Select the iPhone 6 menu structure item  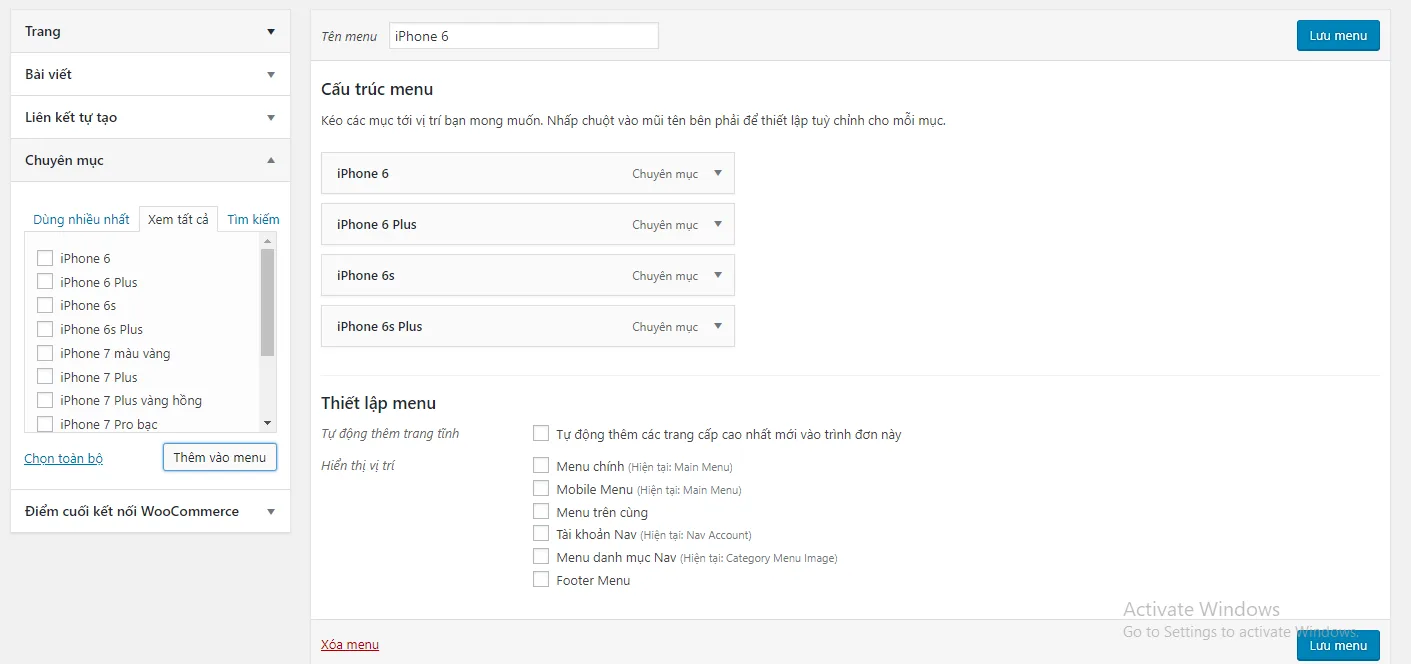pyautogui.click(x=528, y=173)
